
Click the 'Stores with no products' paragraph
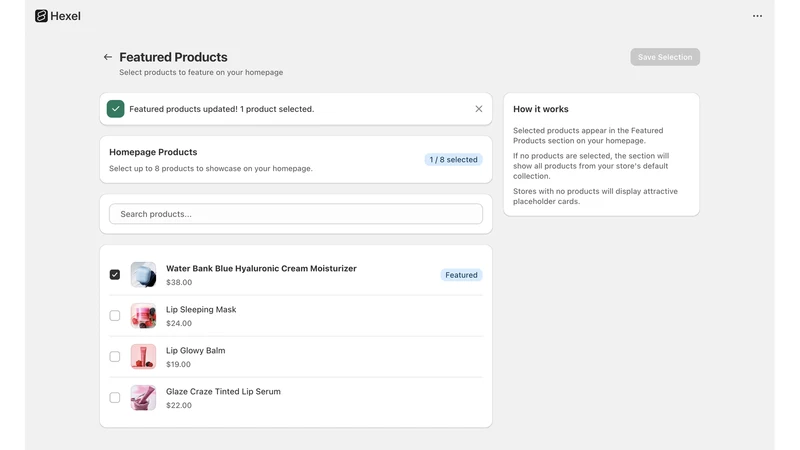(x=595, y=196)
